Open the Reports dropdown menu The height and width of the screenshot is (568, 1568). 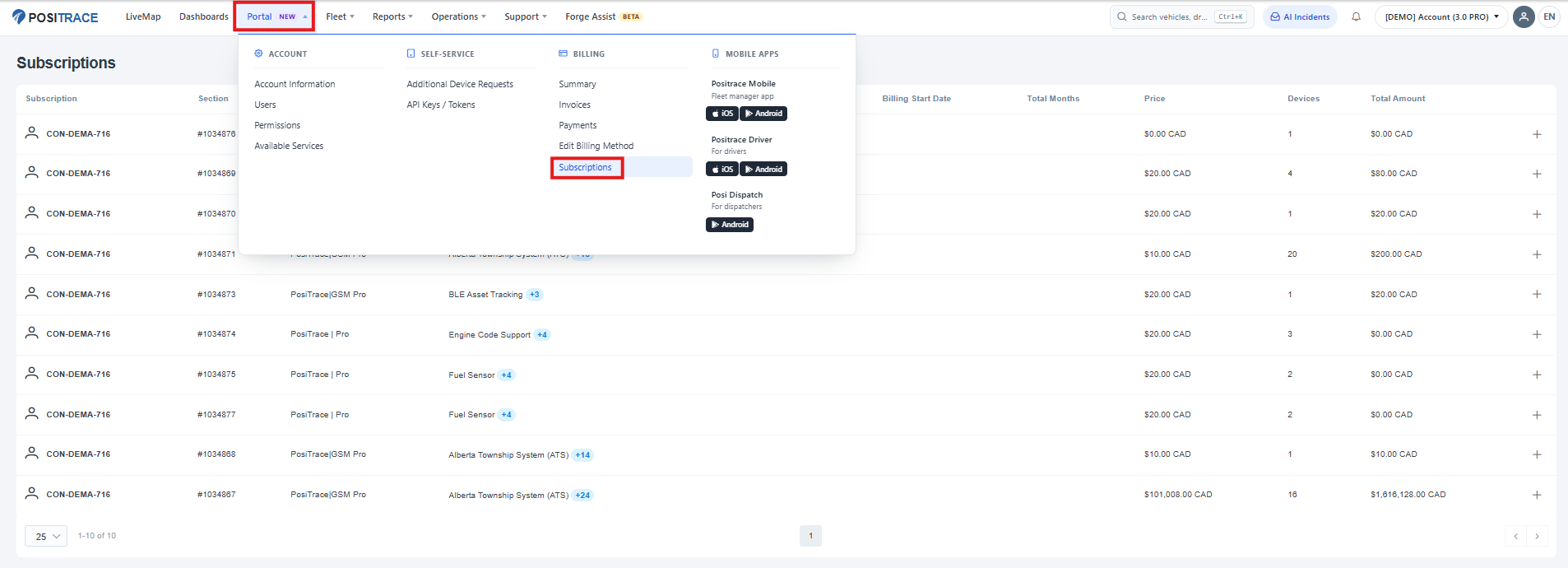click(x=392, y=16)
